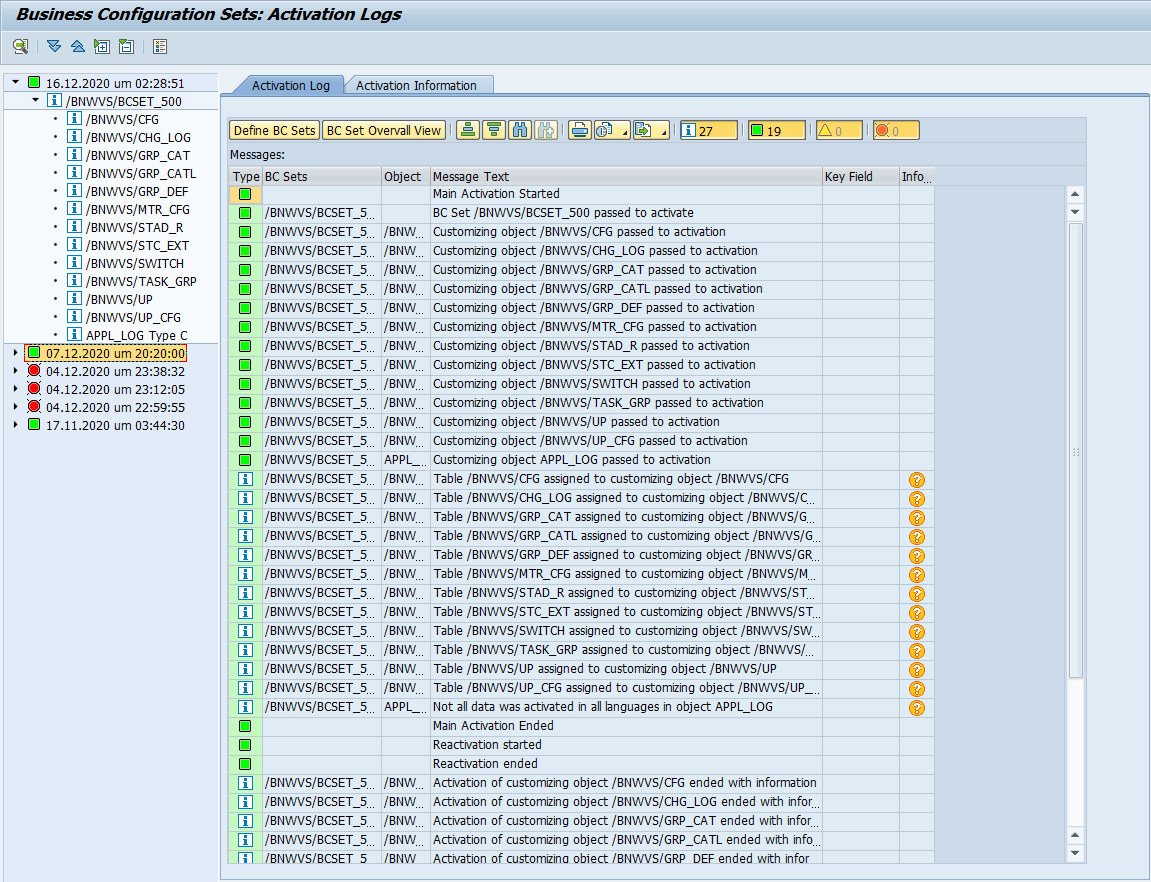Toggle the success messages filter showing 19
This screenshot has width=1151, height=882.
click(776, 130)
